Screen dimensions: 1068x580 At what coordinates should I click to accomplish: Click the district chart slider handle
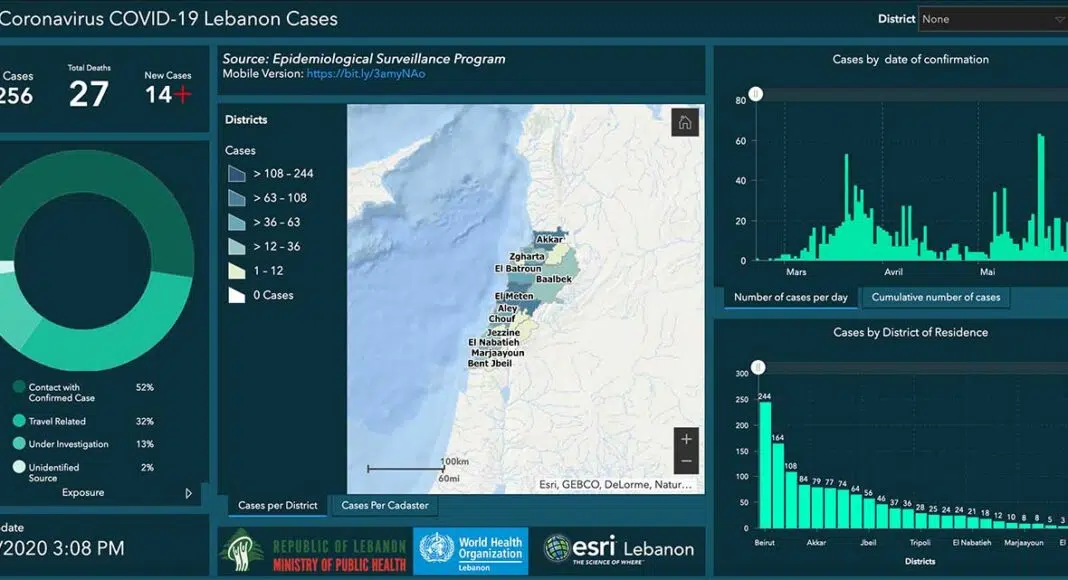(x=758, y=367)
